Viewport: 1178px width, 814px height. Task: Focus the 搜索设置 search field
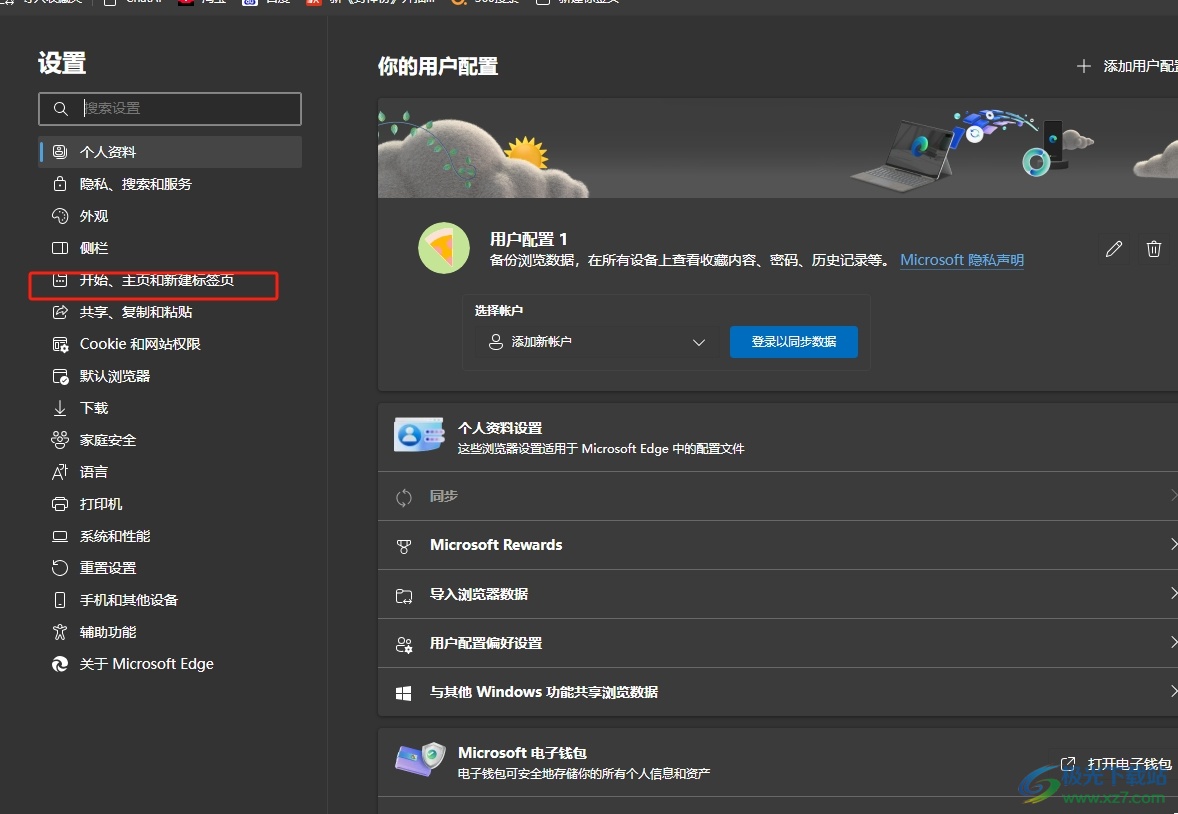pos(170,109)
